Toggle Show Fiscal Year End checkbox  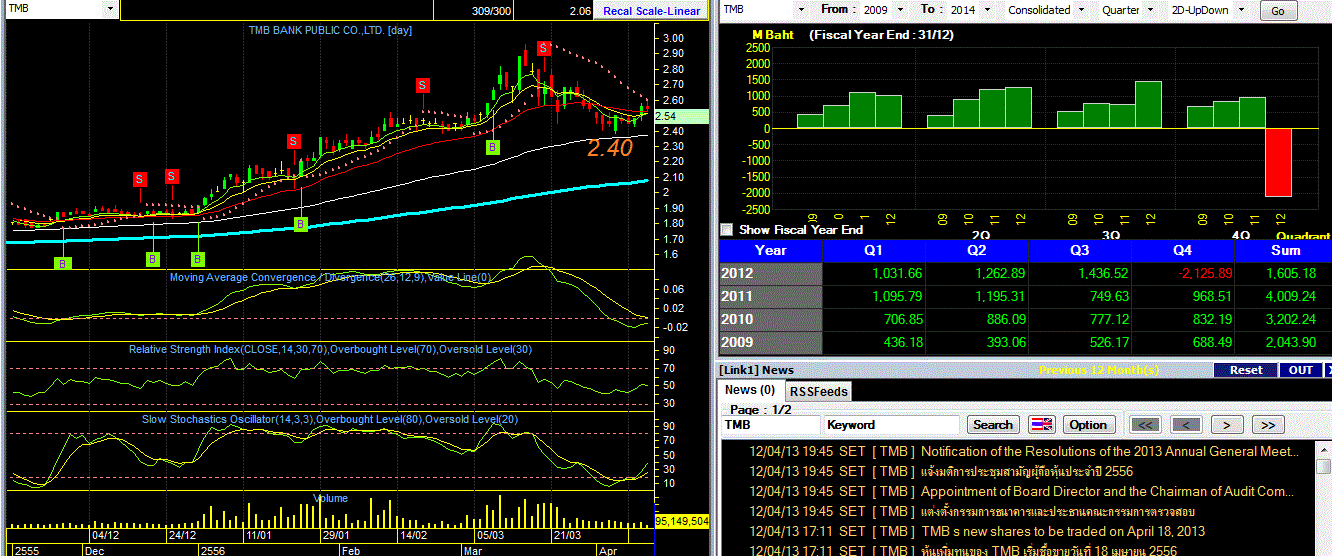click(726, 229)
